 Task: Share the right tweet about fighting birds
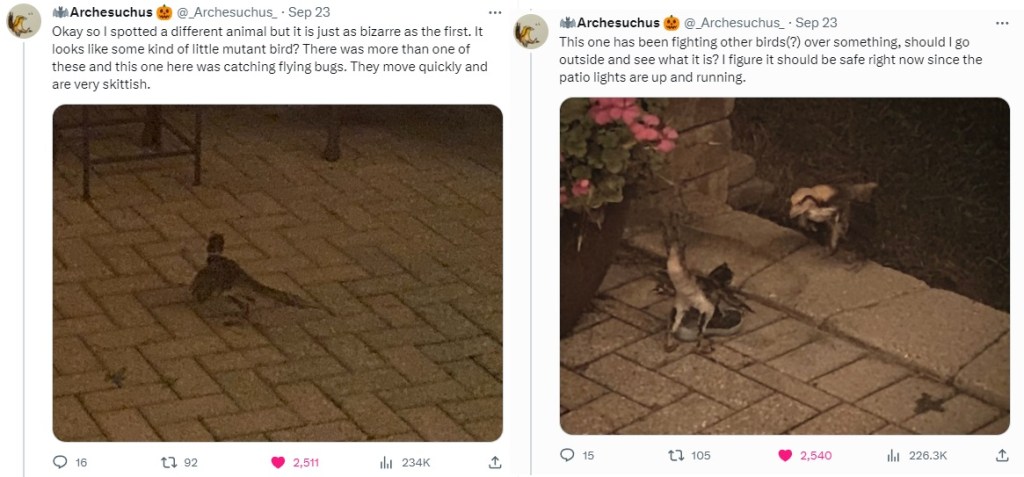(1002, 455)
